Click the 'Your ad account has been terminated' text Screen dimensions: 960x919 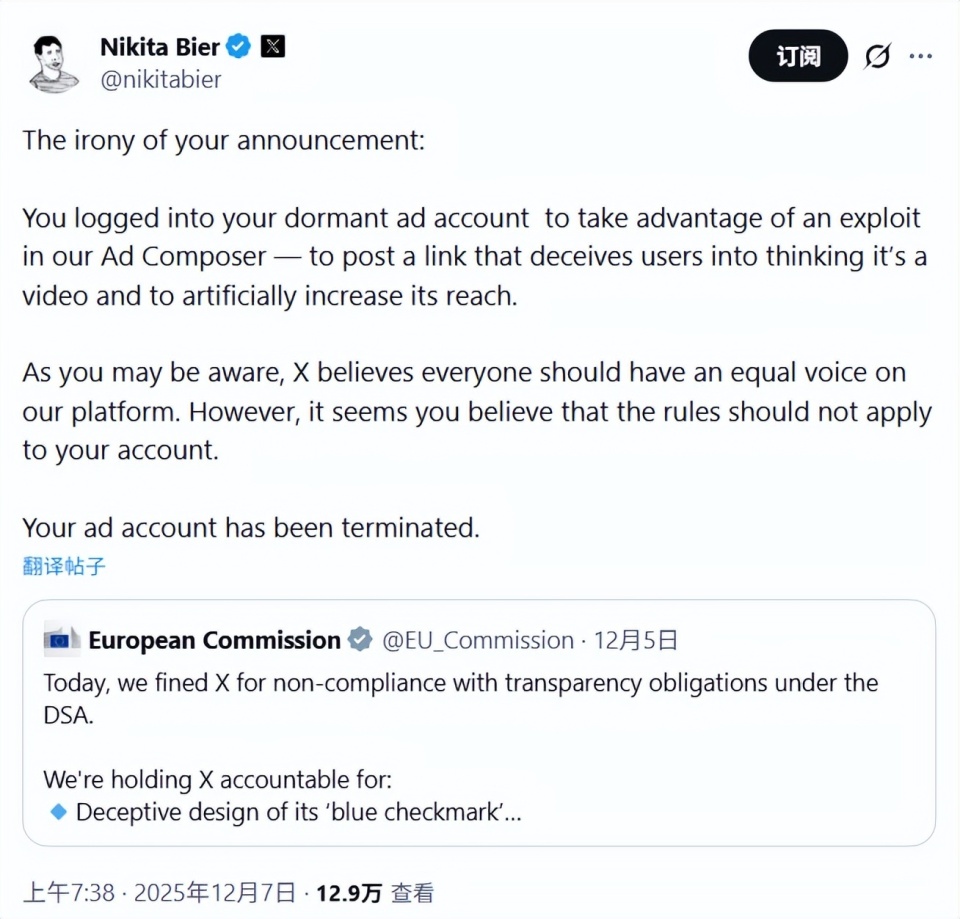click(250, 527)
